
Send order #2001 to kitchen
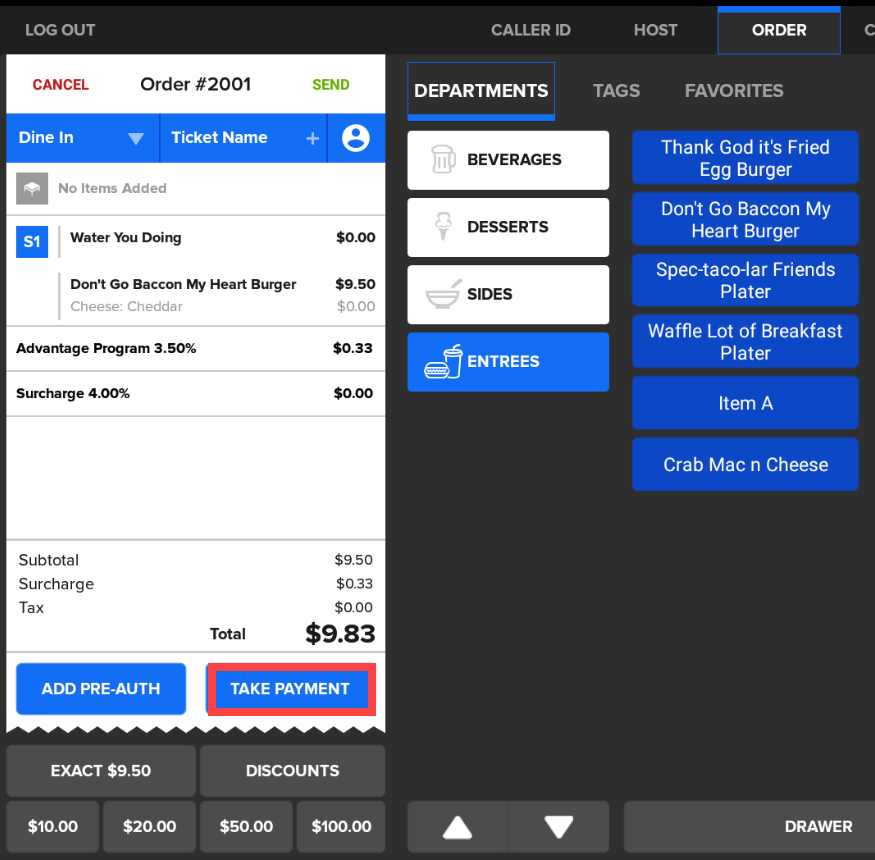point(330,85)
